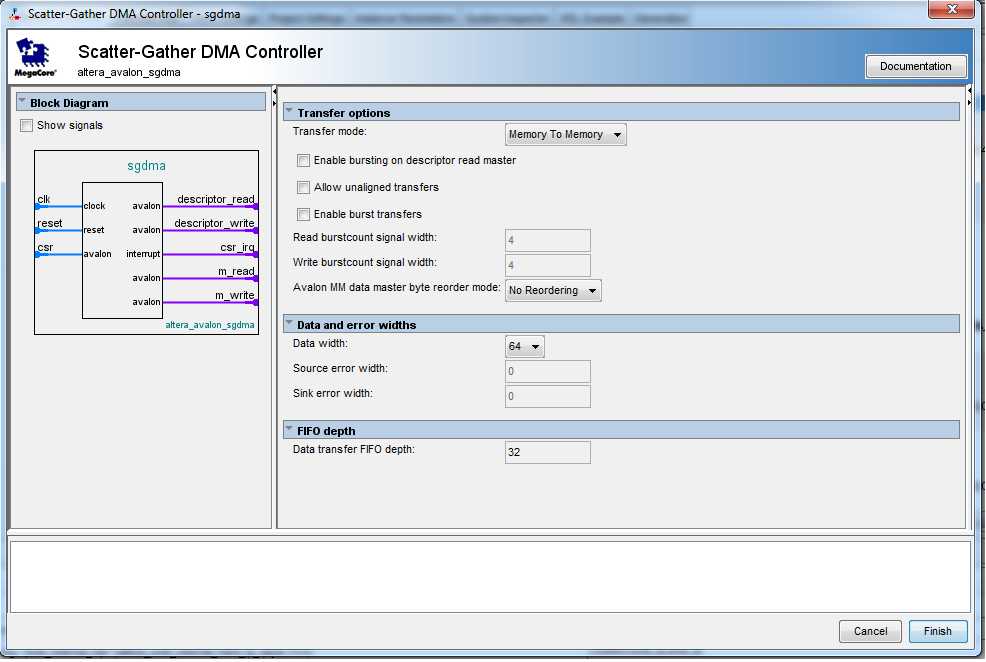Select the m_read interface label
Viewport: 986px width, 662px height.
click(236, 271)
